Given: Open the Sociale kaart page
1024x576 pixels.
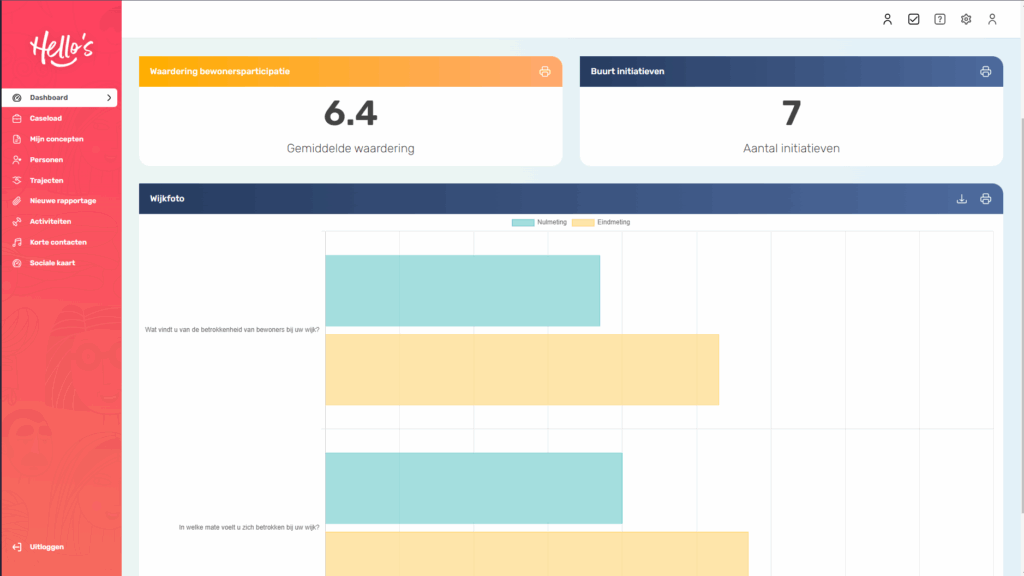Looking at the screenshot, I should pyautogui.click(x=52, y=263).
